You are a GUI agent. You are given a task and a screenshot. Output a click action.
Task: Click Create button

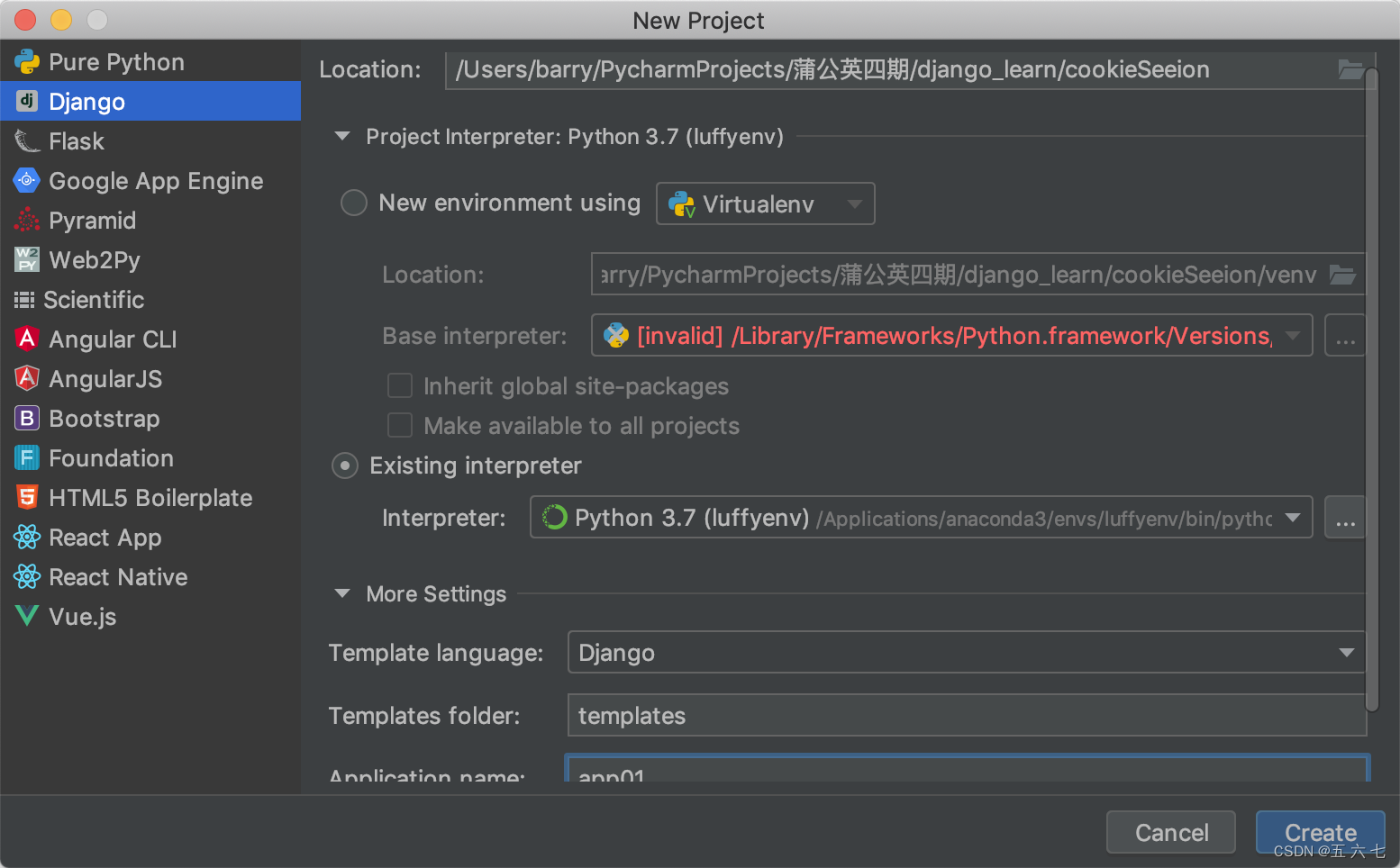pos(1320,832)
